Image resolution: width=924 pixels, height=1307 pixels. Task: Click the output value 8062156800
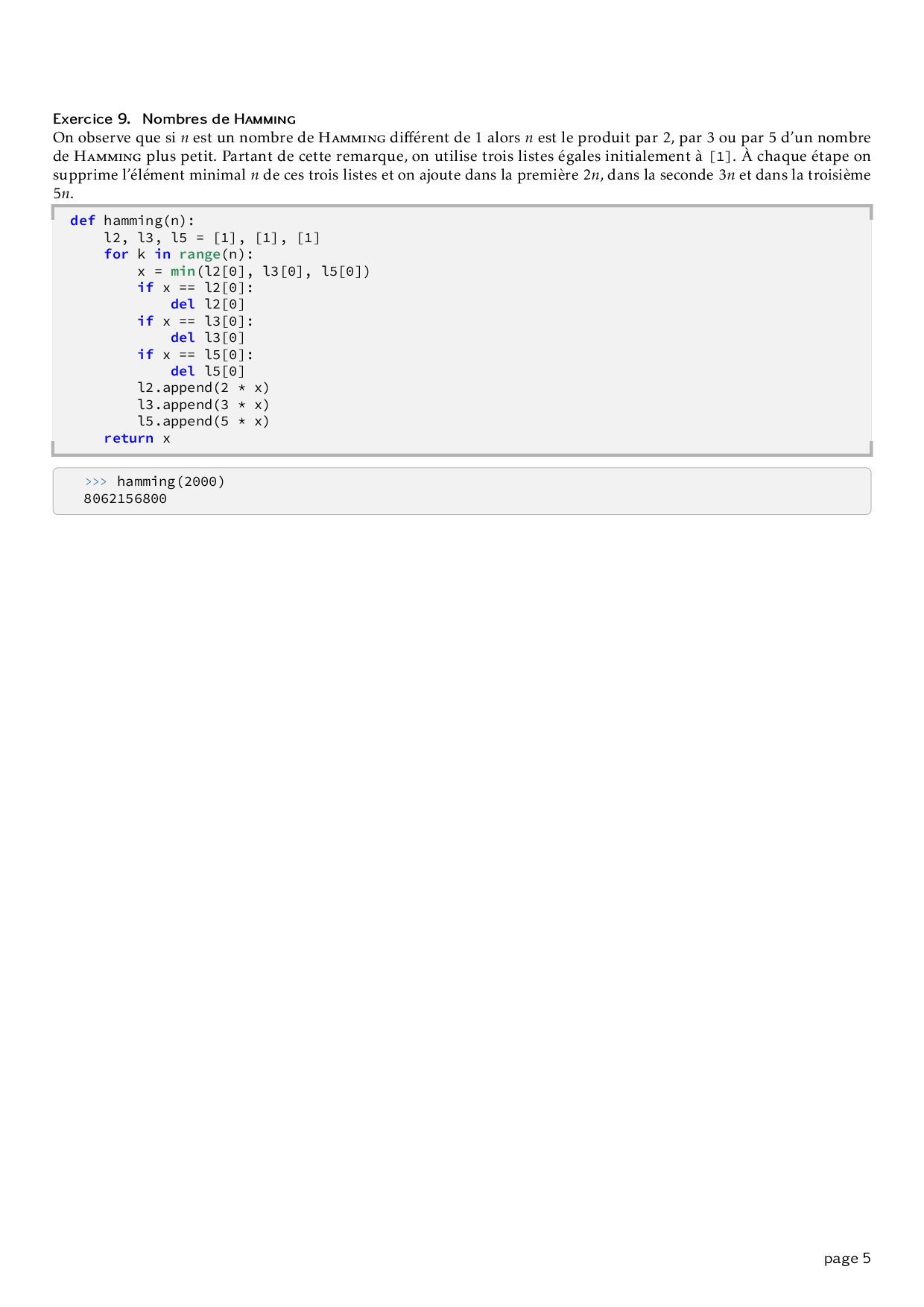(x=125, y=499)
